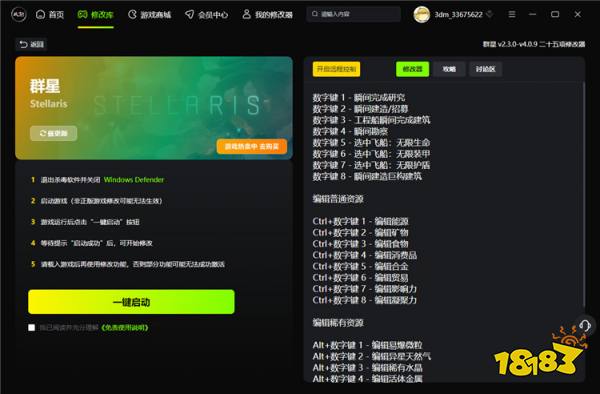Click the 数字键 4 instant survey line

tap(350, 132)
